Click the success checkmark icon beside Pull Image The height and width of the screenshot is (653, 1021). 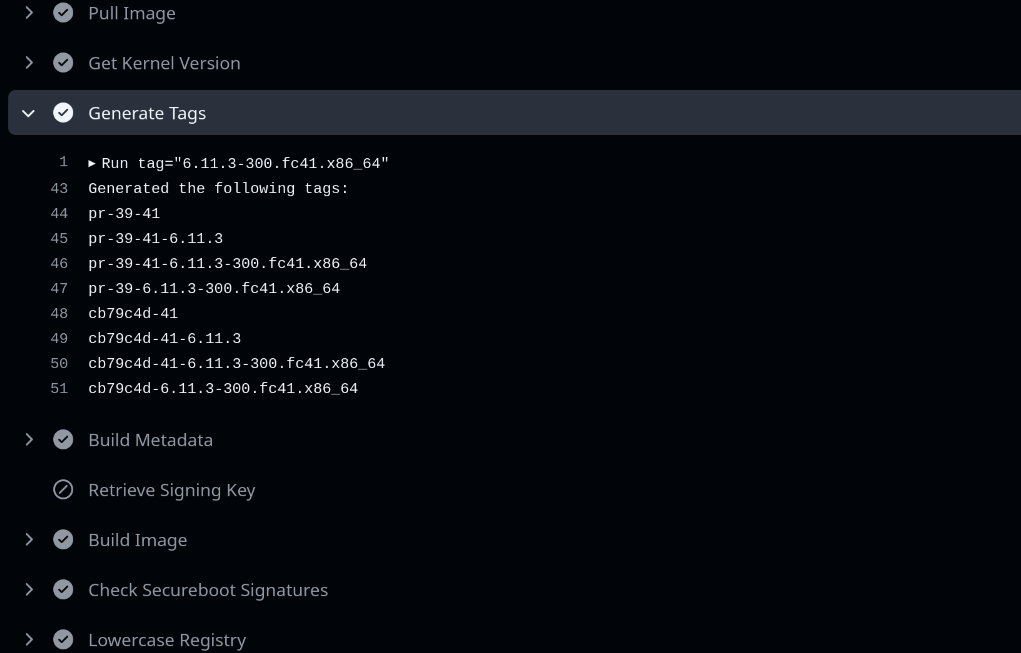(63, 13)
